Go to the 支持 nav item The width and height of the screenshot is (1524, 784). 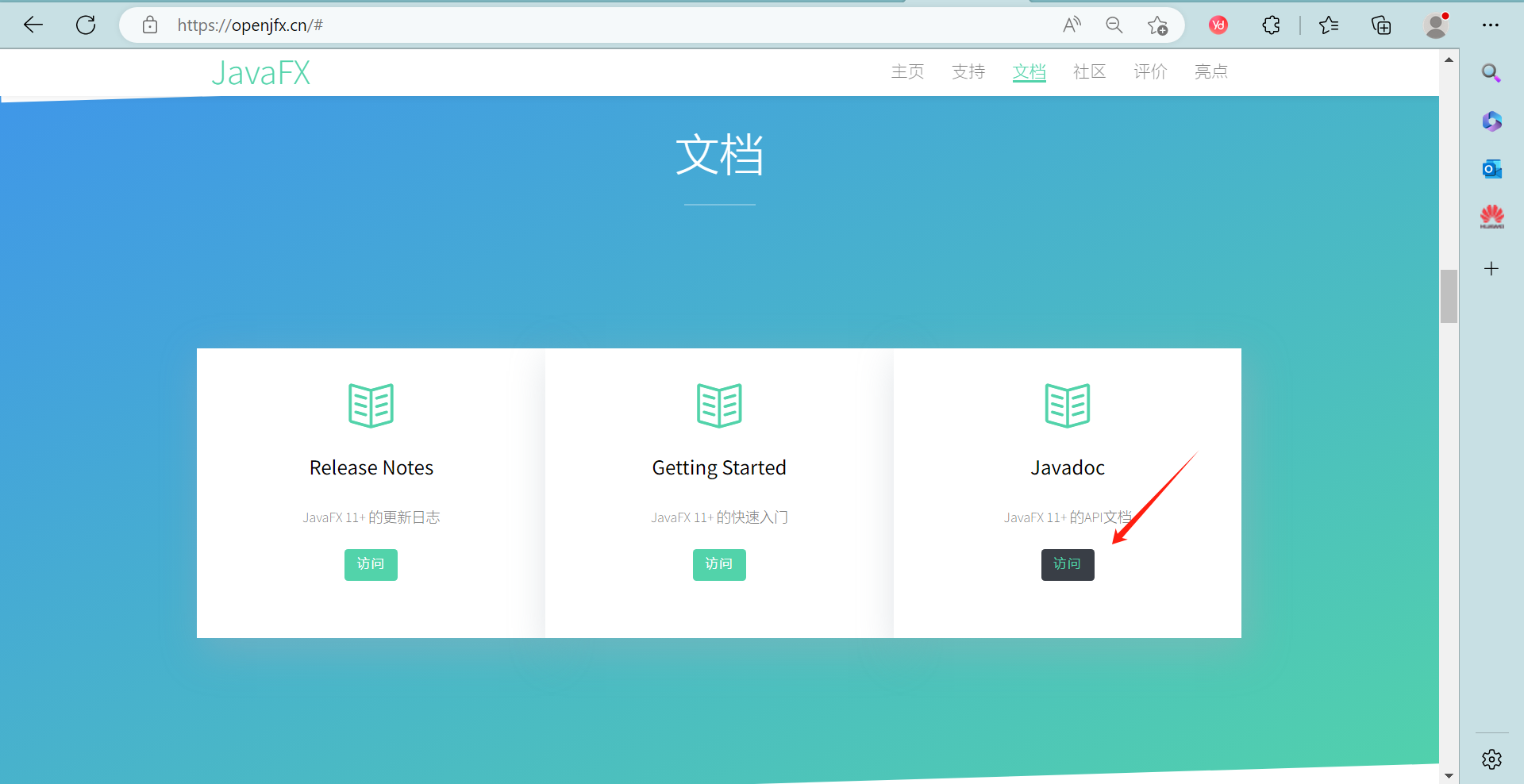(968, 71)
